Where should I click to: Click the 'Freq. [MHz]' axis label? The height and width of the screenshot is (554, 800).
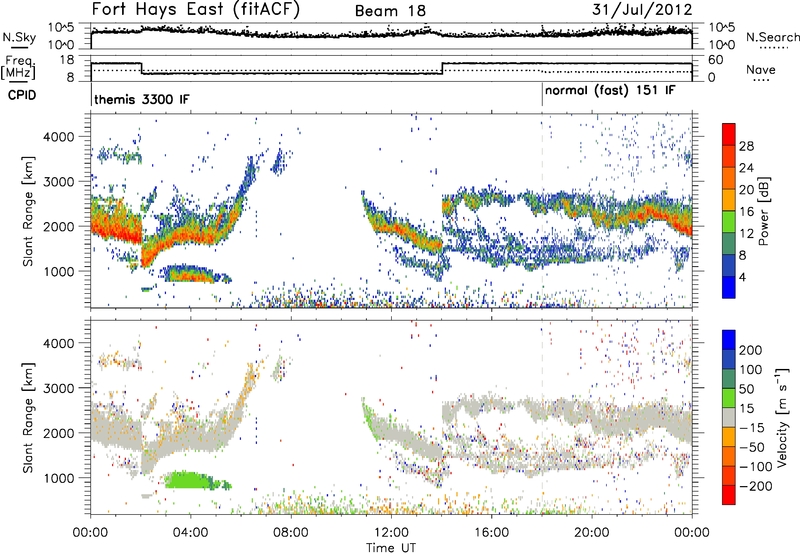[18, 68]
